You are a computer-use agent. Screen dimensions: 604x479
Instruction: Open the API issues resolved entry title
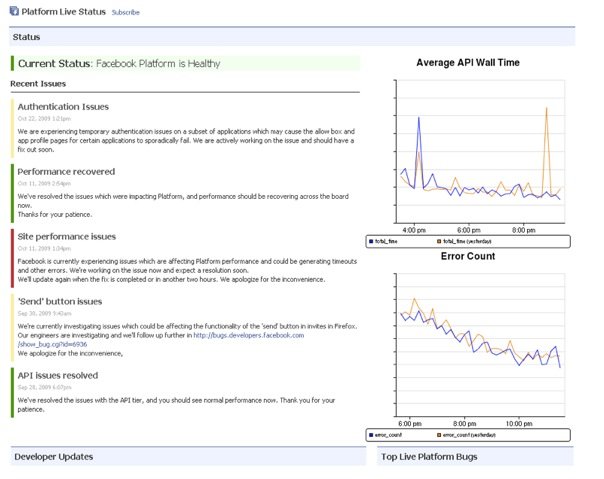click(x=58, y=375)
